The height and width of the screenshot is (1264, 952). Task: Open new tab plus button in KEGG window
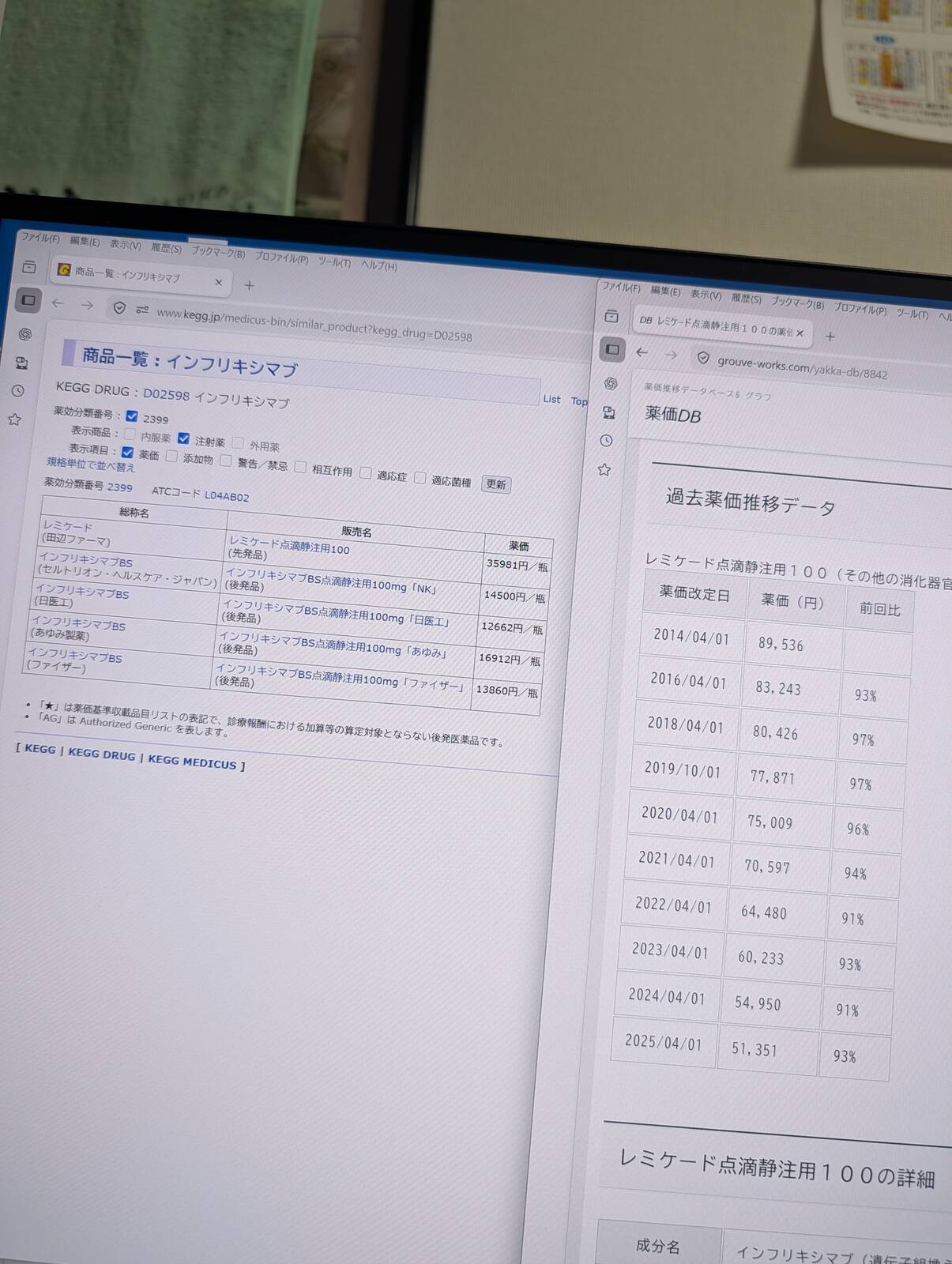(x=249, y=285)
